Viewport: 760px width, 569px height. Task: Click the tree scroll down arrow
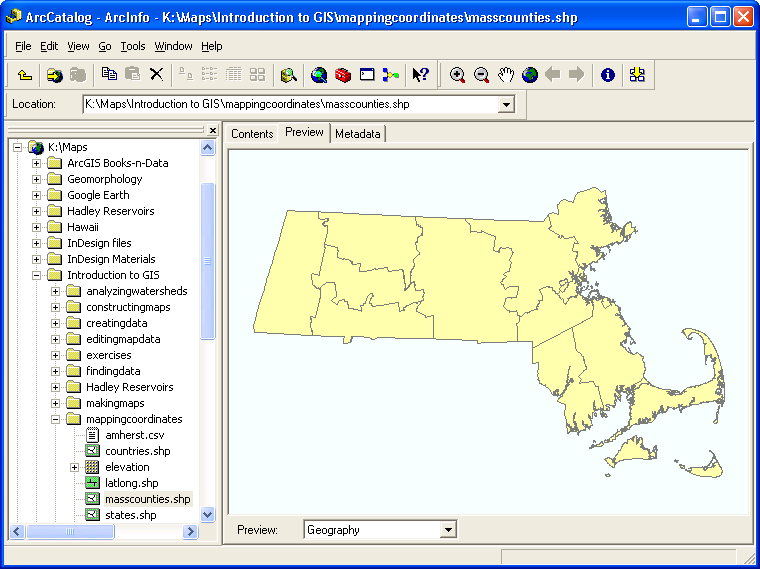coord(207,514)
